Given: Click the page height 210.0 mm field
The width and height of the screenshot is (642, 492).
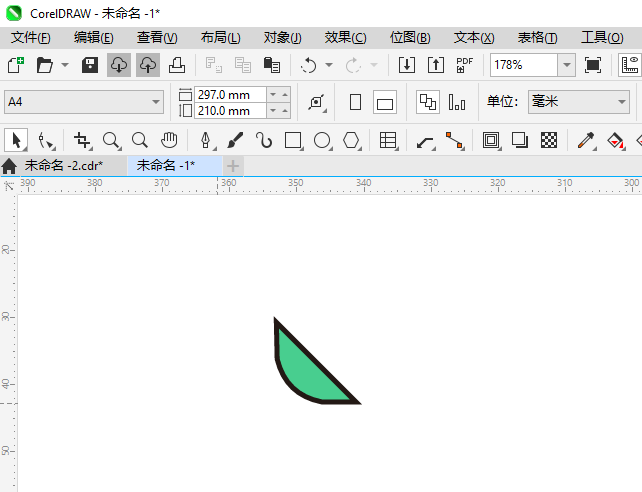Looking at the screenshot, I should (231, 111).
